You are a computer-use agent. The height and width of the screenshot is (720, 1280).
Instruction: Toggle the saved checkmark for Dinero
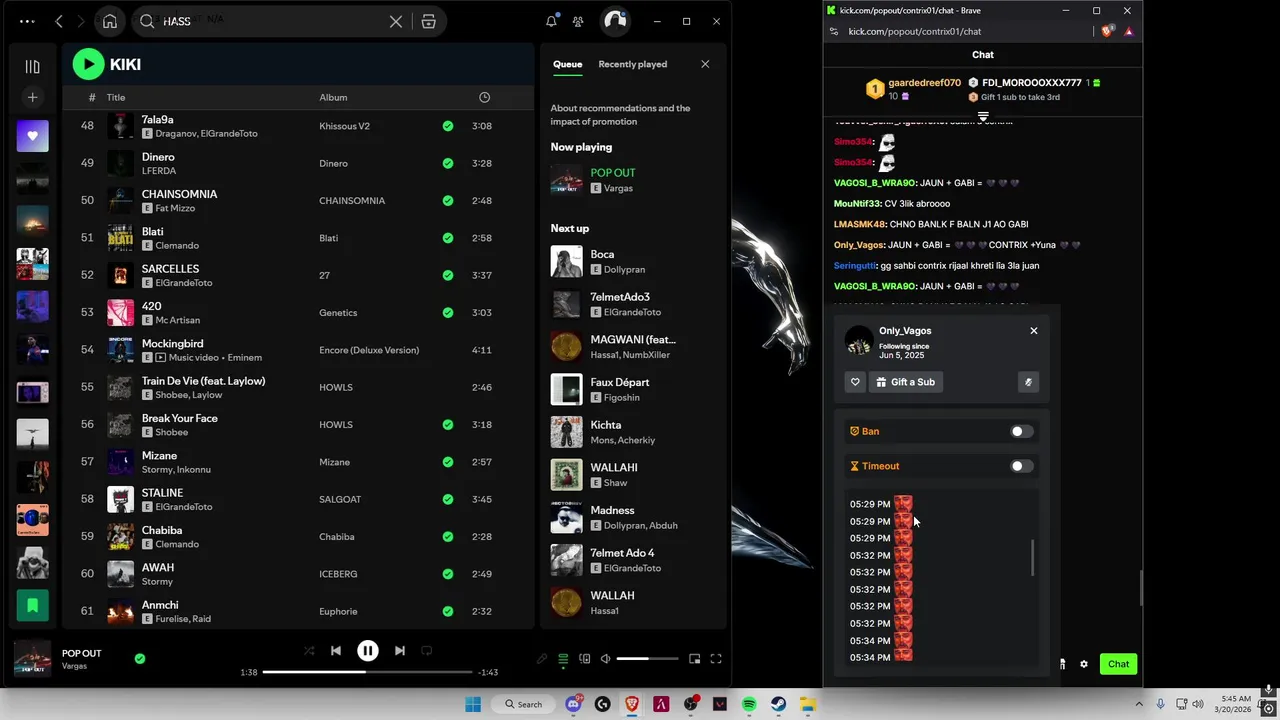(448, 163)
